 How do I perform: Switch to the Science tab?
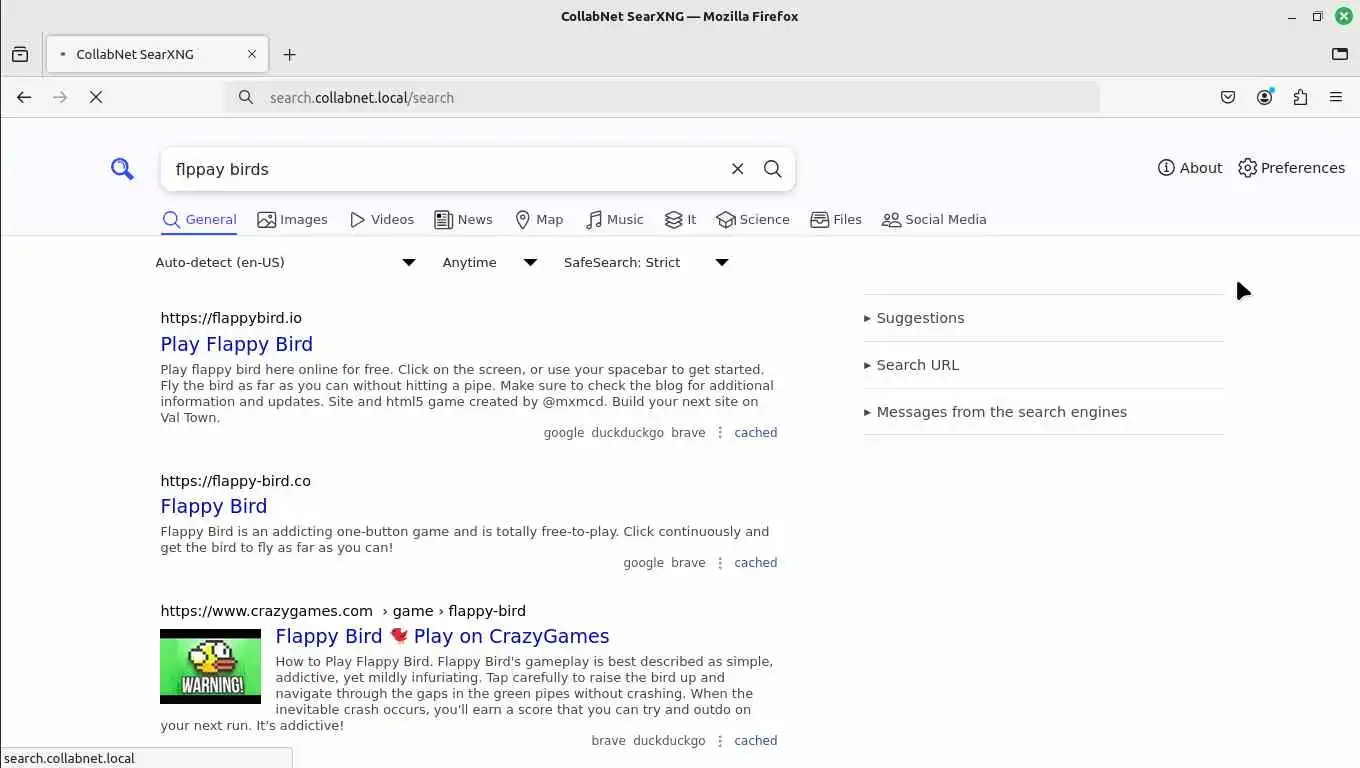click(753, 220)
